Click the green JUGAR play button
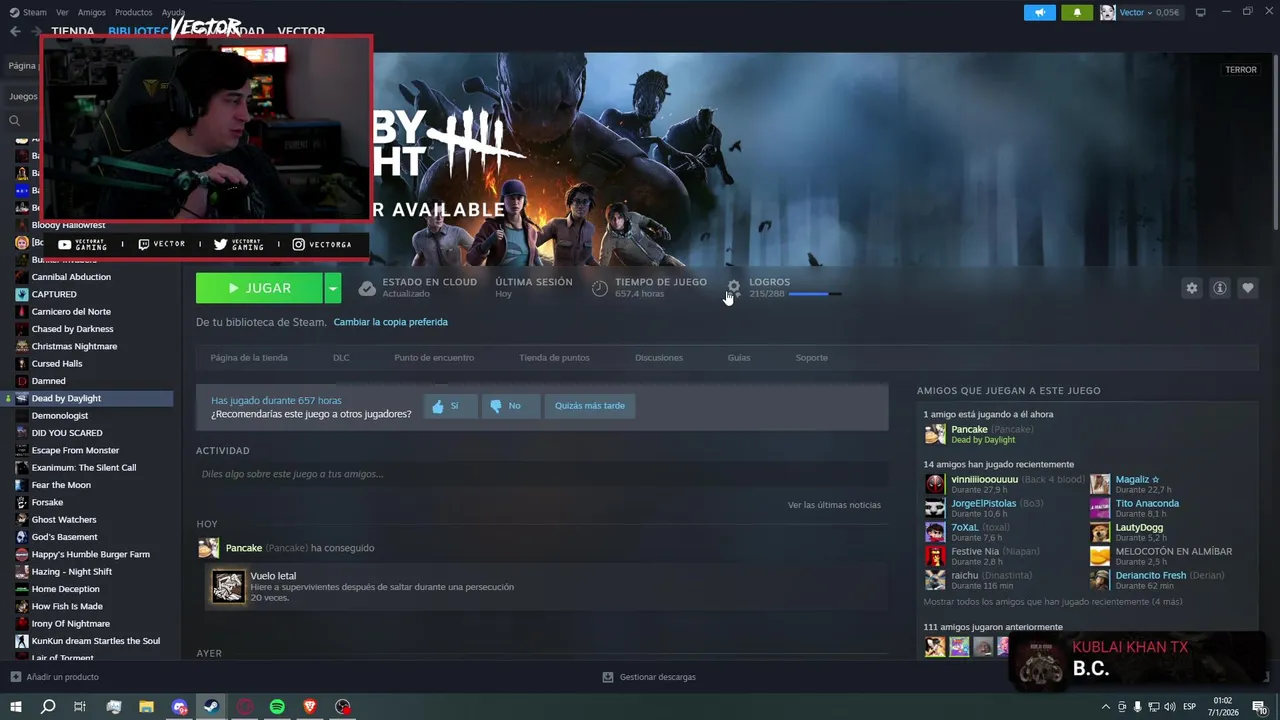 pyautogui.click(x=259, y=288)
